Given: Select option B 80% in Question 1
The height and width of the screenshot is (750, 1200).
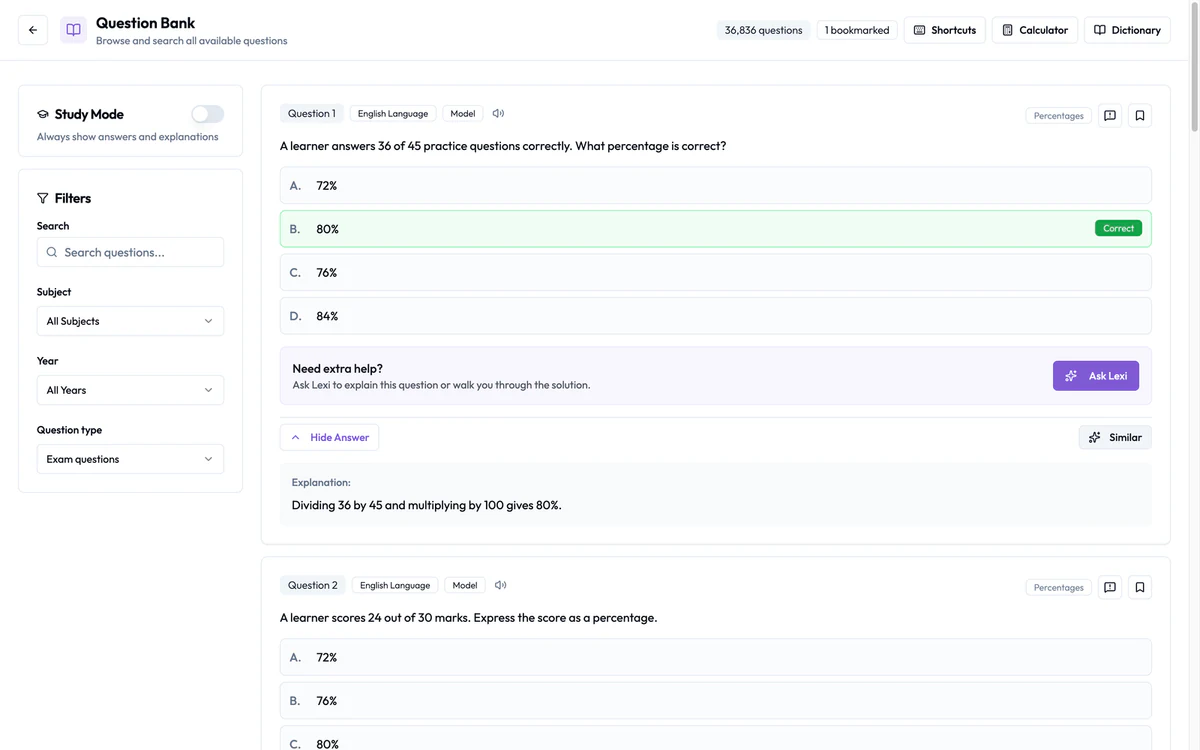Looking at the screenshot, I should pyautogui.click(x=716, y=229).
